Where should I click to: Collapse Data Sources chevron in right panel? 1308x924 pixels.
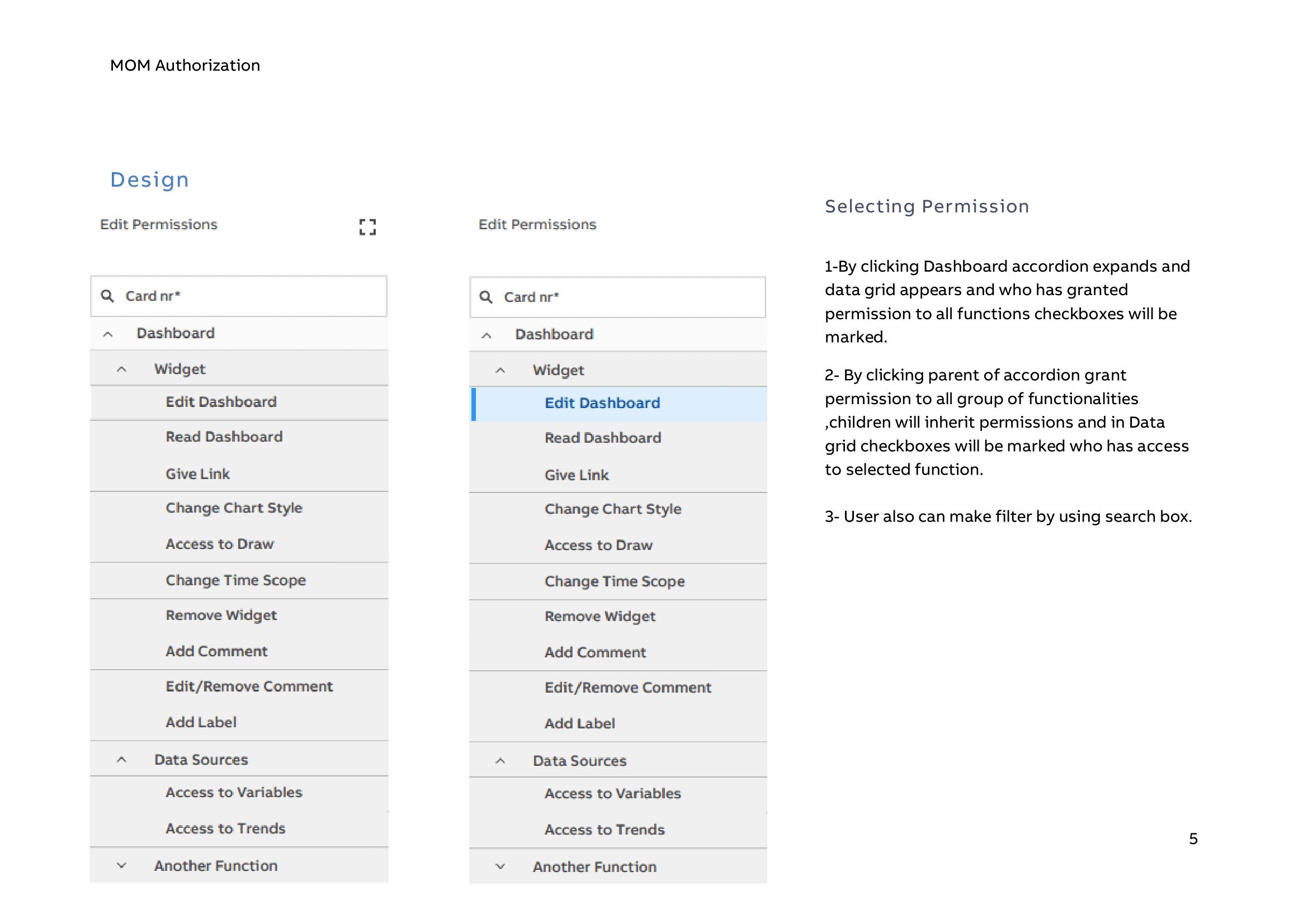[500, 761]
